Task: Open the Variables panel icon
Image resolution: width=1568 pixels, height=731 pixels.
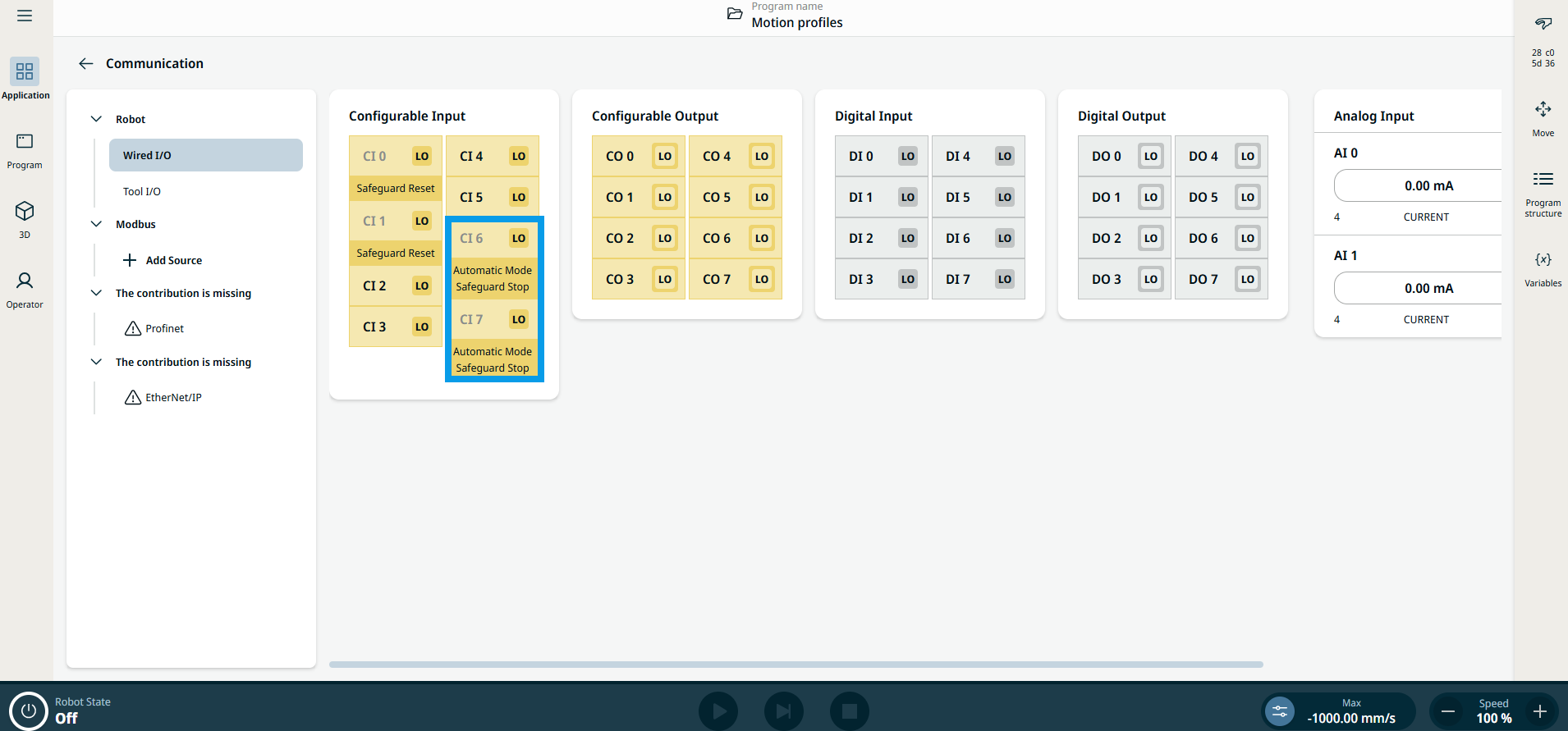Action: (1543, 260)
